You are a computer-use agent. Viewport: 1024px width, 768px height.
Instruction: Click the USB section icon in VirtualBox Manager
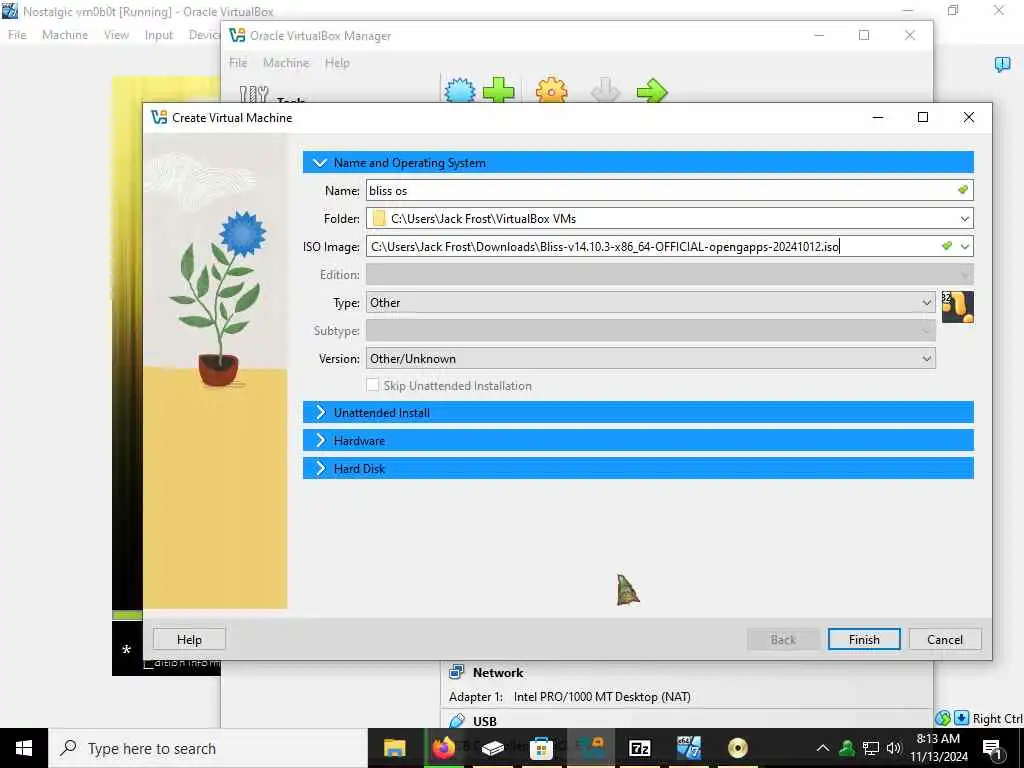tap(457, 720)
